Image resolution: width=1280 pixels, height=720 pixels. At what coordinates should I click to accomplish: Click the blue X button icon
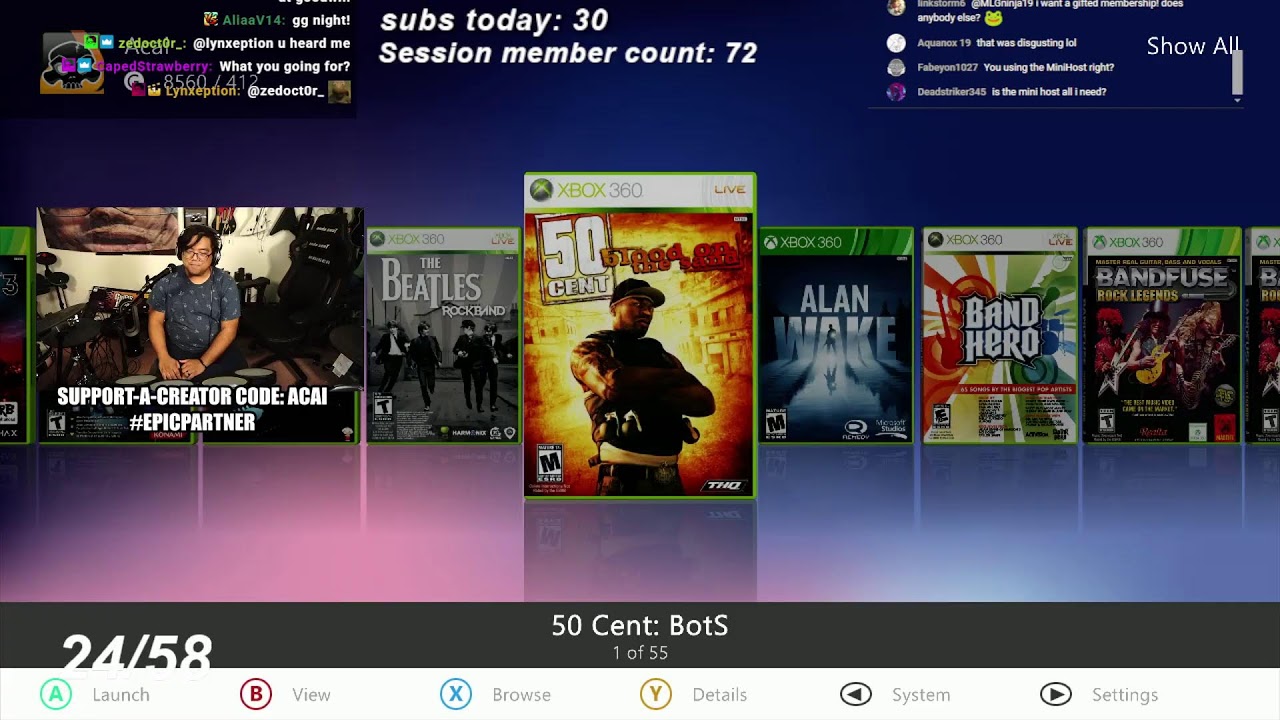(x=456, y=694)
